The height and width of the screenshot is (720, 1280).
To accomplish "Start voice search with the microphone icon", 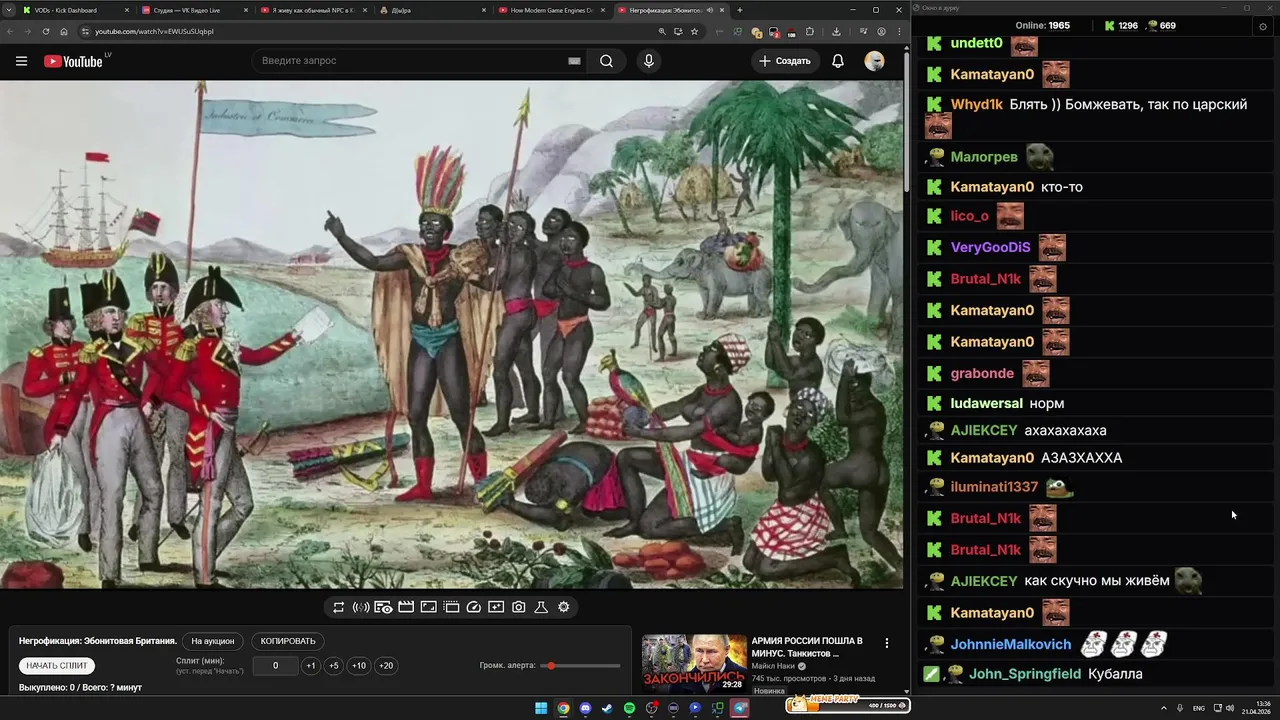I will (x=649, y=61).
